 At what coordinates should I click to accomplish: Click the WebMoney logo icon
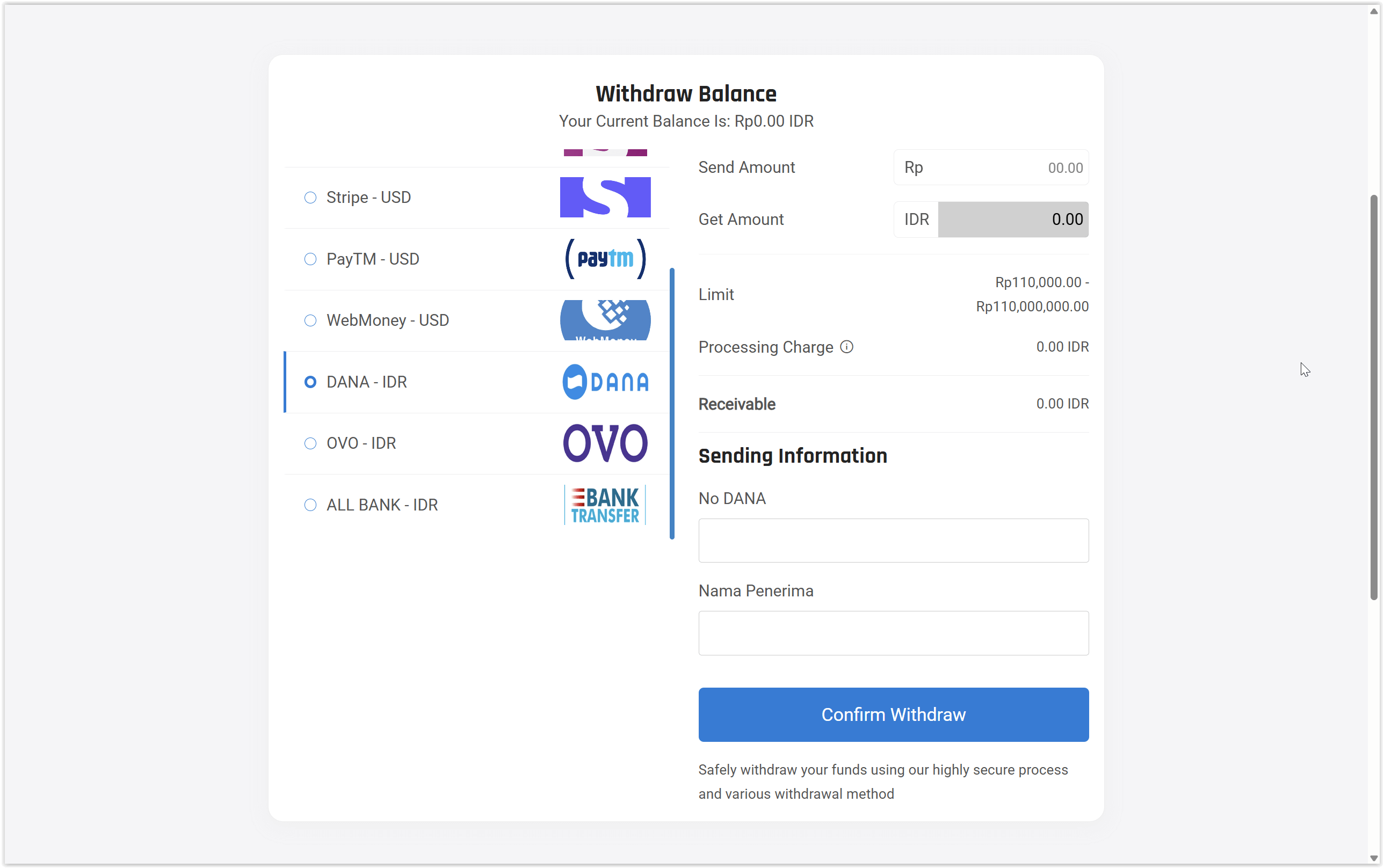(605, 320)
